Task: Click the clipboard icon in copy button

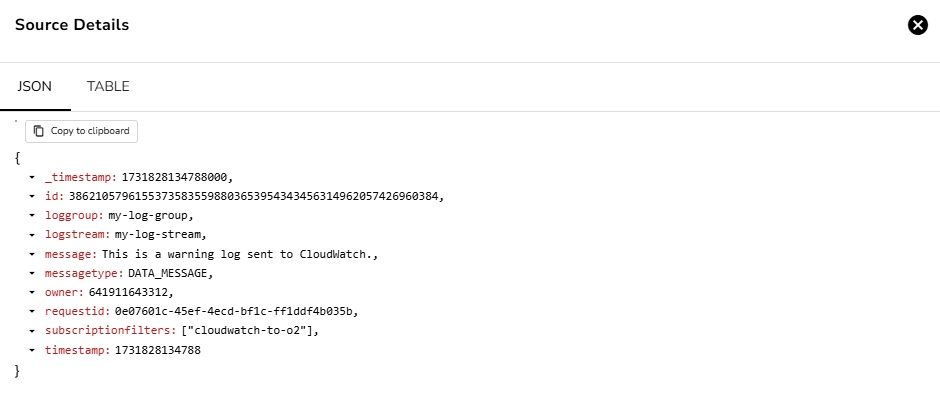Action: point(39,131)
